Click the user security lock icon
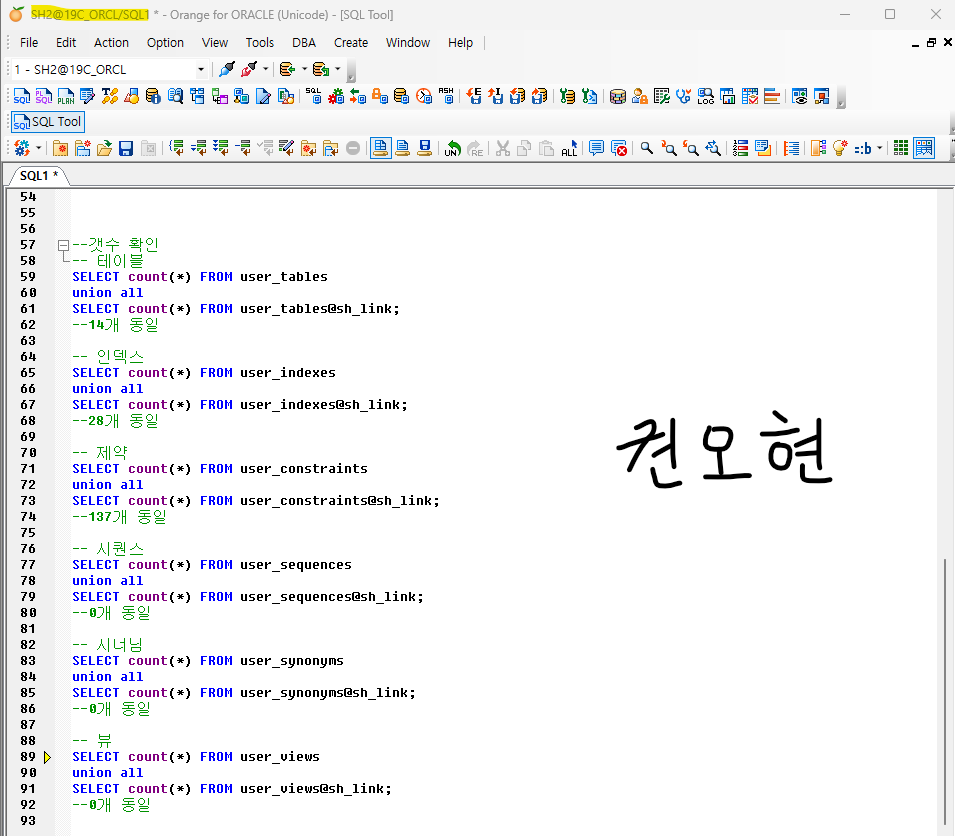The width and height of the screenshot is (955, 836). point(640,96)
